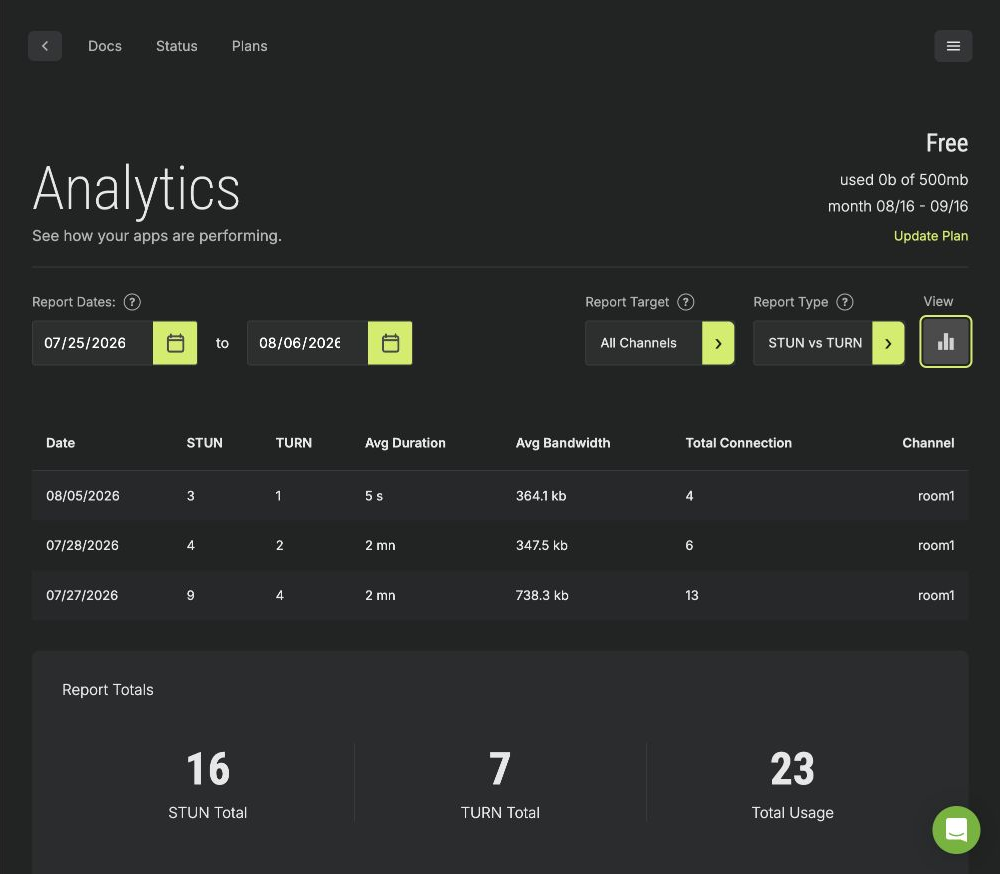The height and width of the screenshot is (874, 1000).
Task: Click the STUN column header
Action: tap(204, 443)
